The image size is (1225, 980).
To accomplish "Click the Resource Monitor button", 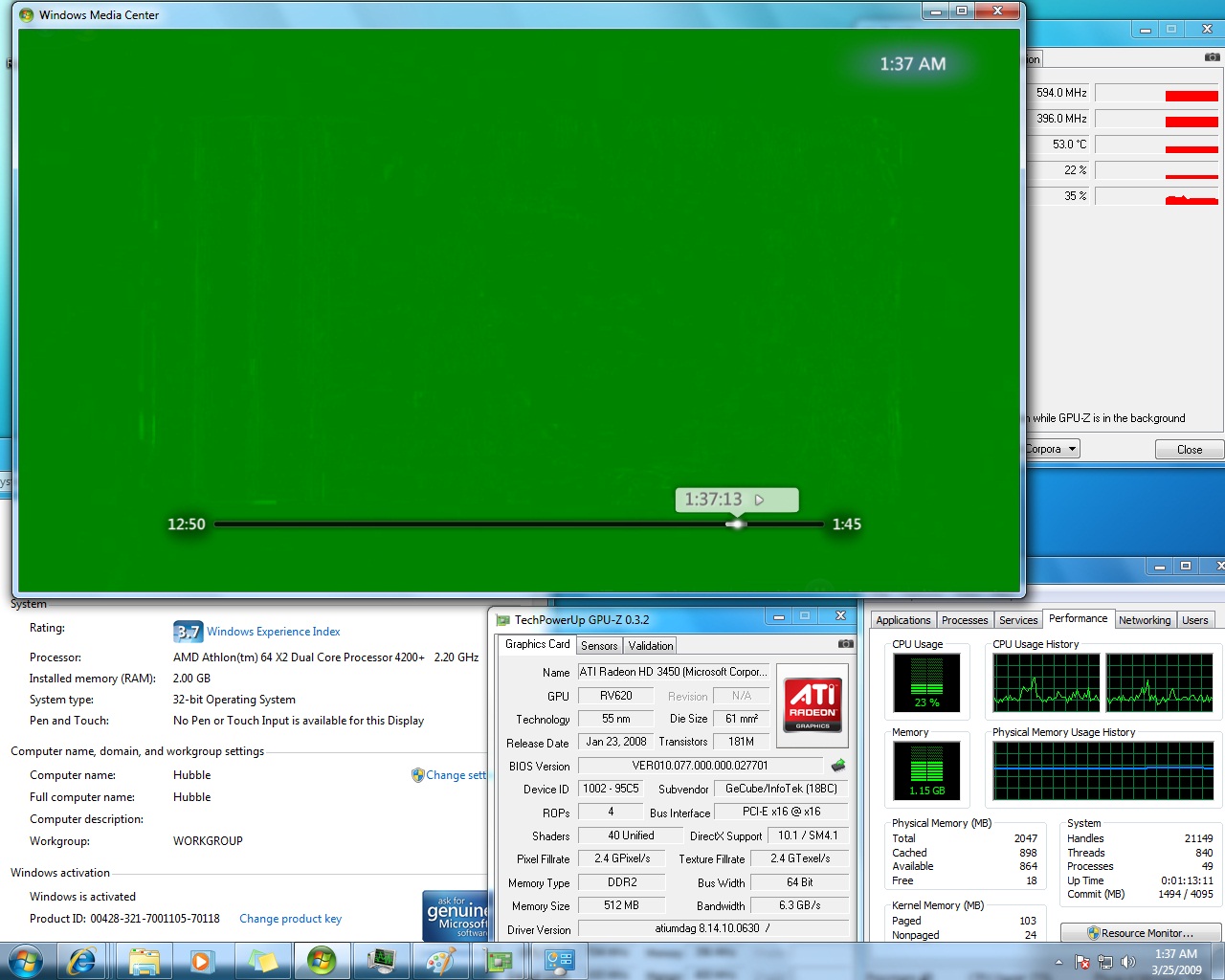I will click(1141, 933).
